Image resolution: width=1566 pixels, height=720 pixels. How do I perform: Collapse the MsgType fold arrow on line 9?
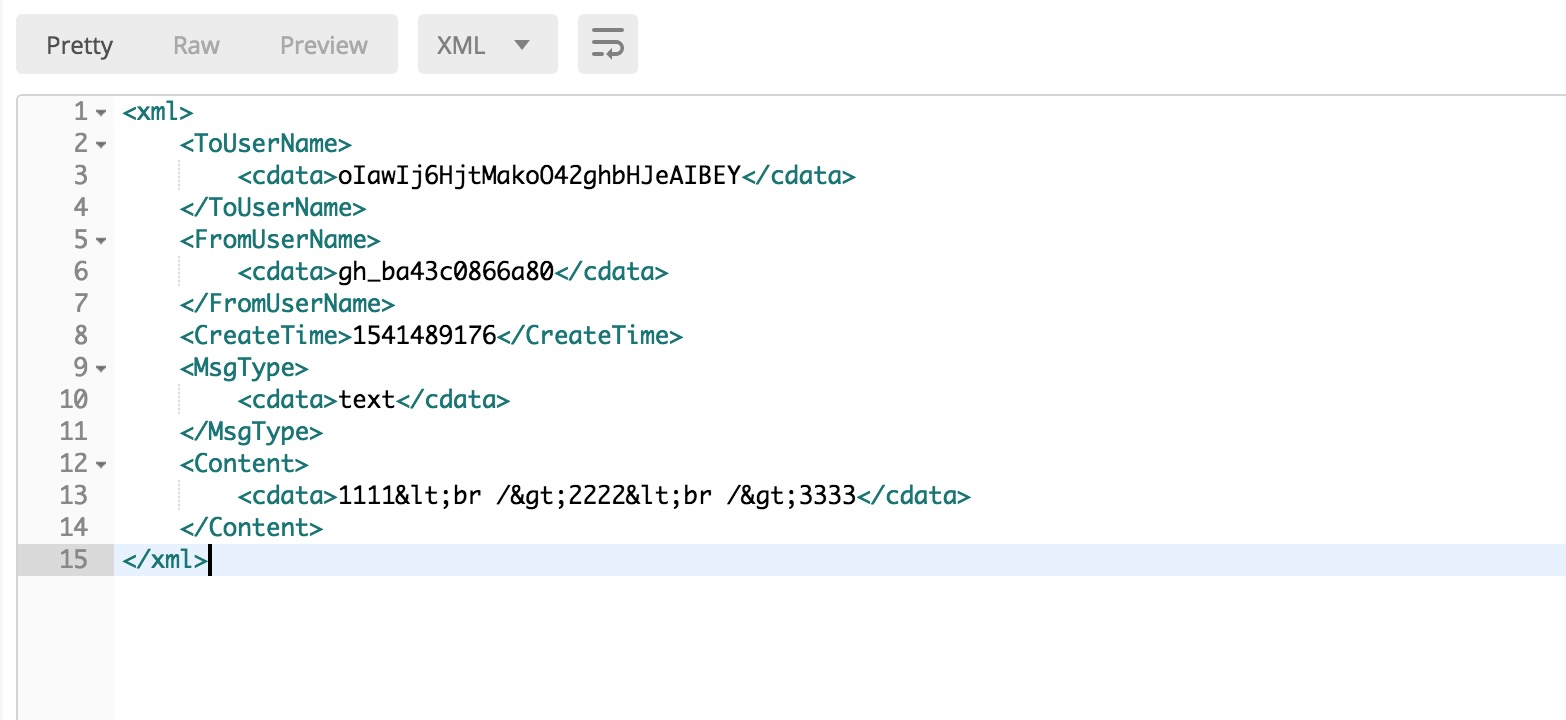tap(101, 368)
